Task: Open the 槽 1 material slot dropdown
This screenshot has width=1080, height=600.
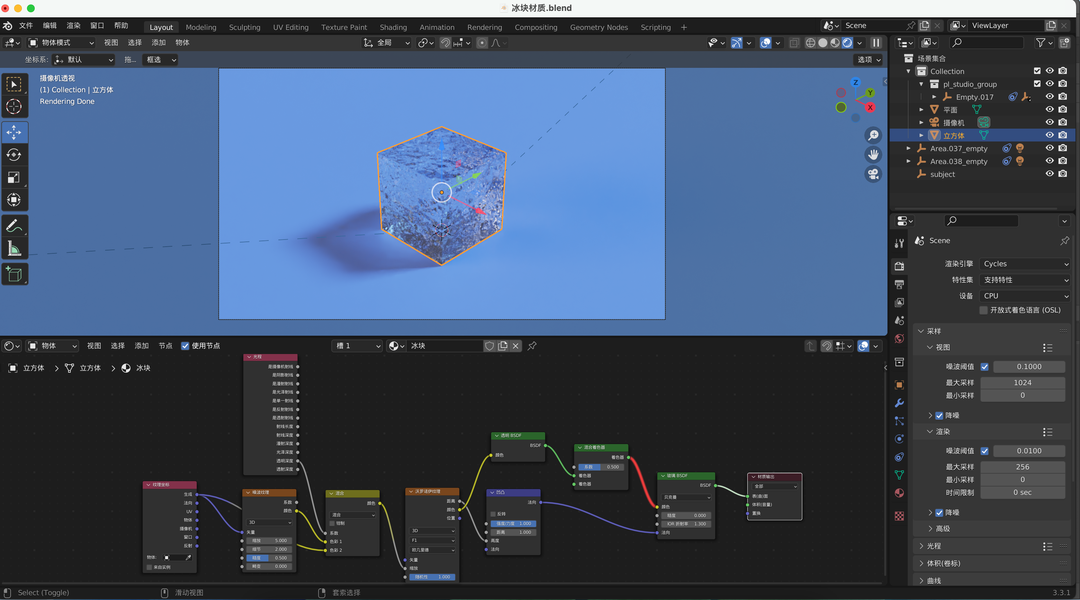Action: (x=357, y=346)
